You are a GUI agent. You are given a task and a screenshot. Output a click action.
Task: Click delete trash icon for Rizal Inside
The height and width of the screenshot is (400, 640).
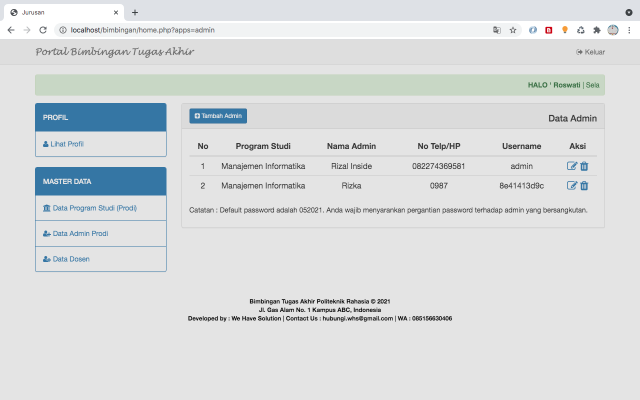(x=584, y=166)
